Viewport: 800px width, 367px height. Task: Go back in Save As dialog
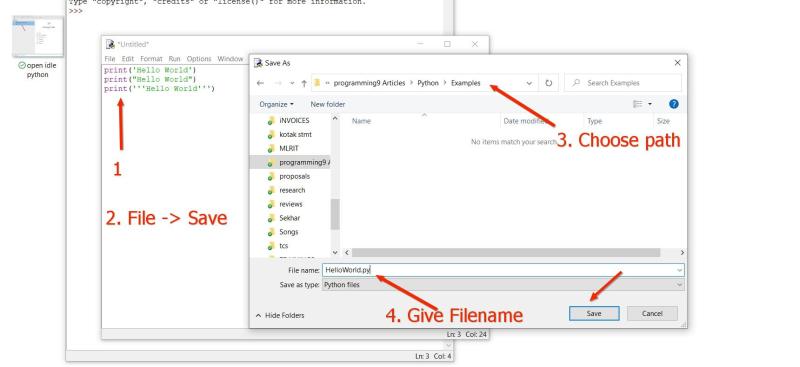[260, 83]
